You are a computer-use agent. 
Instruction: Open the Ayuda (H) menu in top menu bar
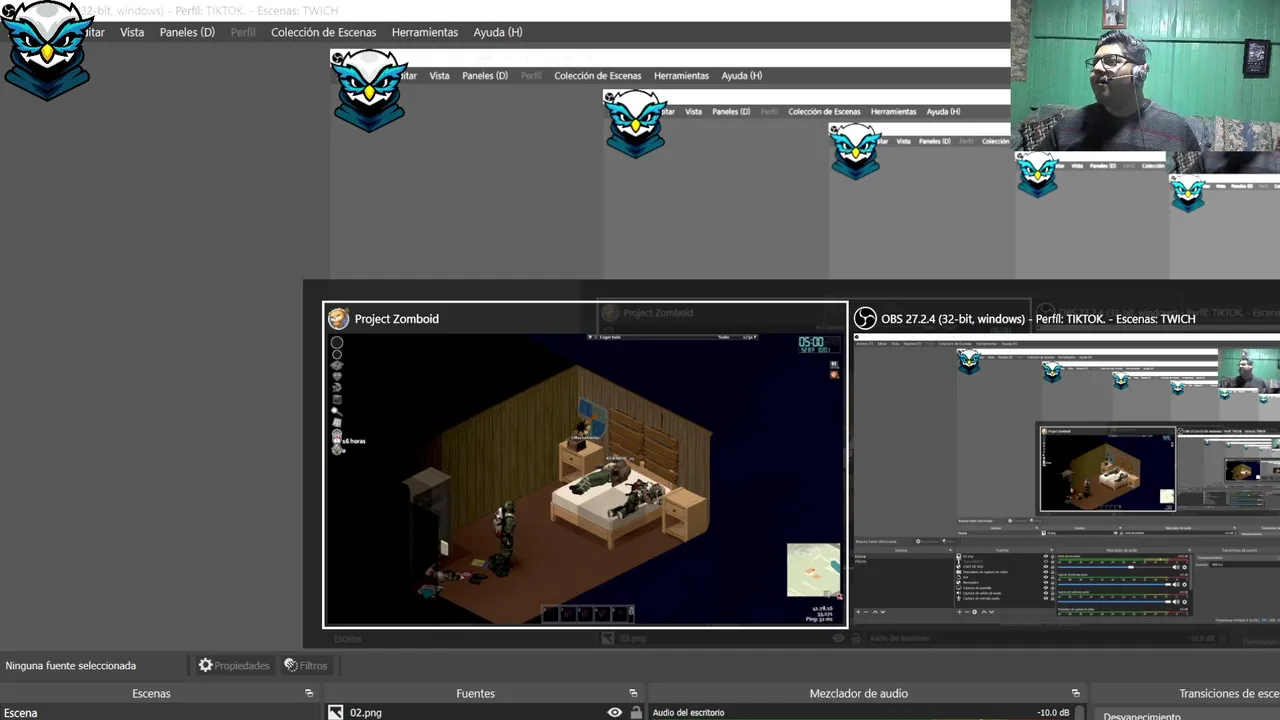click(x=498, y=32)
